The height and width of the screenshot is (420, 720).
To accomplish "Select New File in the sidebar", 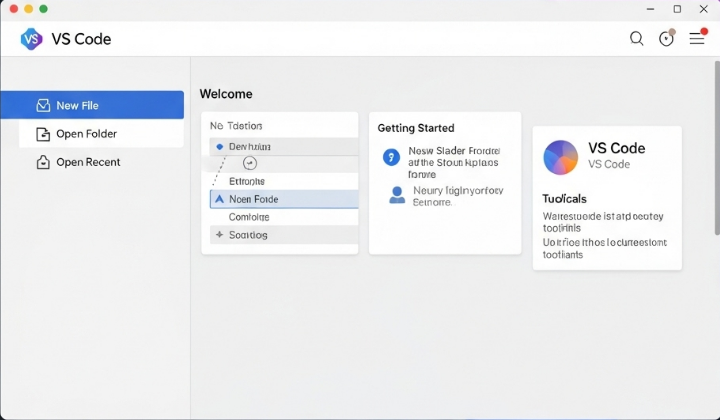I will click(x=92, y=105).
